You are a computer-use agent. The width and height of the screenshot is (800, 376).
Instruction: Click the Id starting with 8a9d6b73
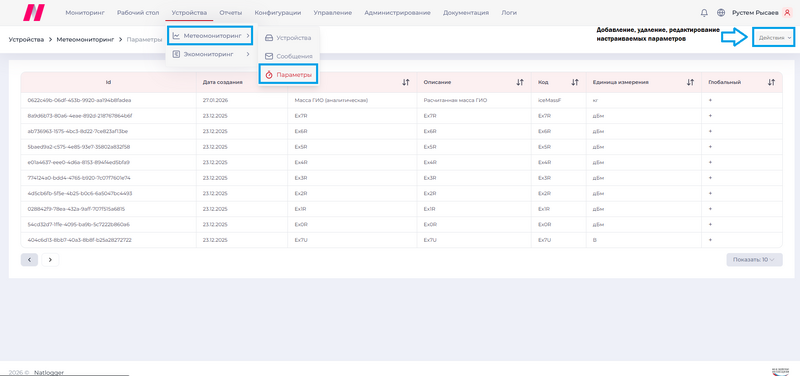coord(80,116)
